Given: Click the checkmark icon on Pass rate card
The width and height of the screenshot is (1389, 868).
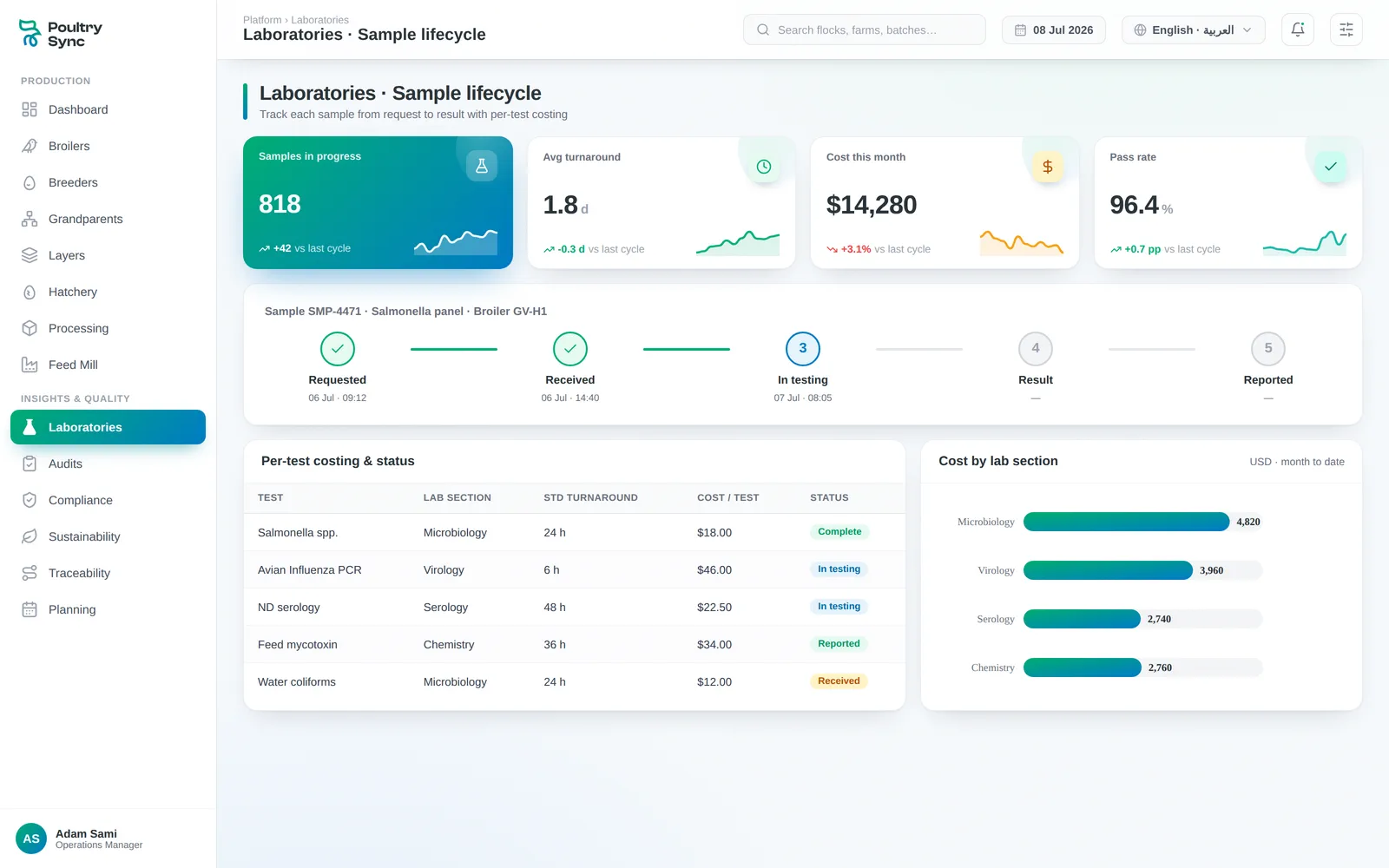Looking at the screenshot, I should click(1331, 167).
